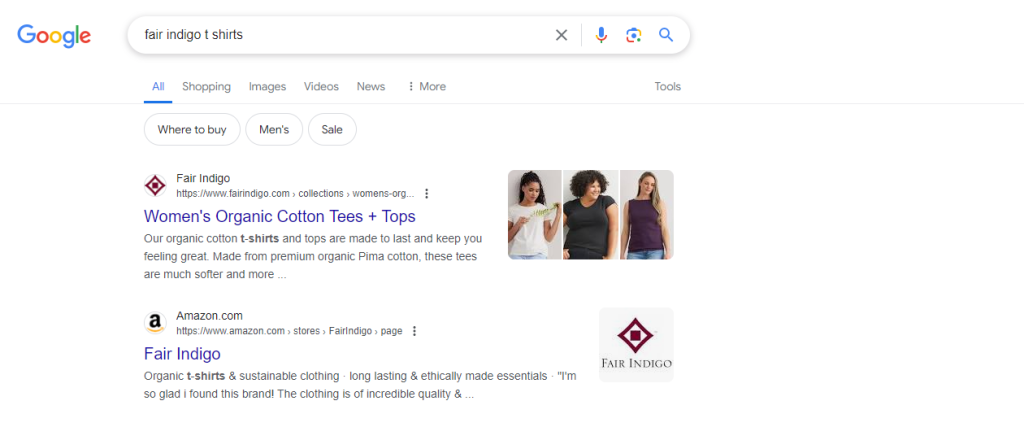Open the Google logo homepage link
Image resolution: width=1024 pixels, height=427 pixels.
coord(54,35)
